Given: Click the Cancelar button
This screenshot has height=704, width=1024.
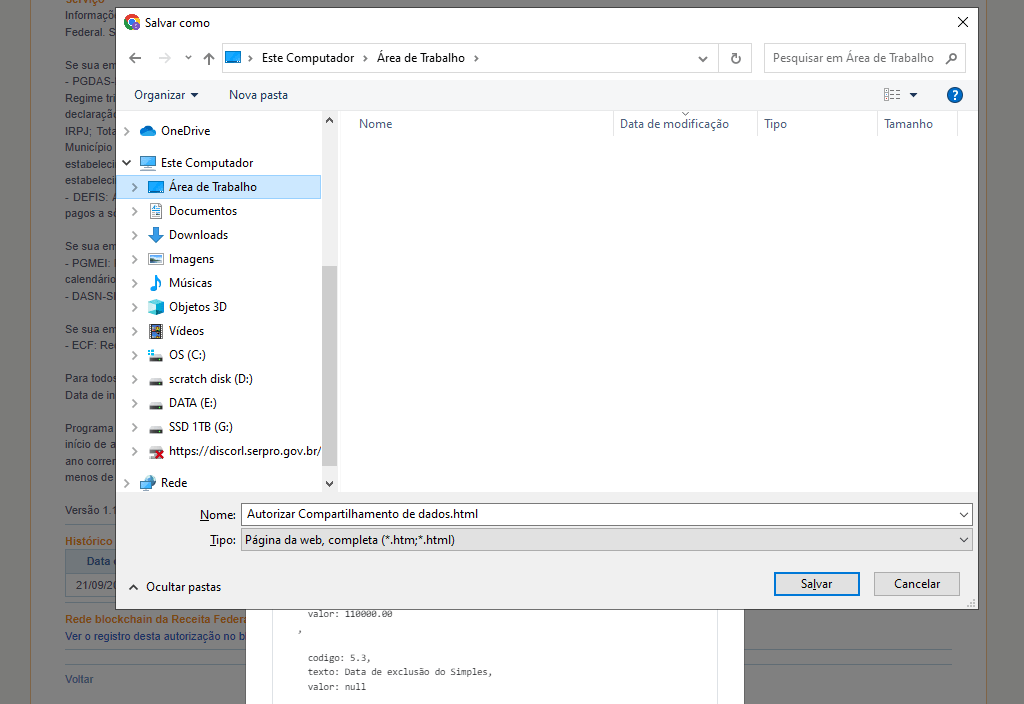Looking at the screenshot, I should [x=916, y=584].
